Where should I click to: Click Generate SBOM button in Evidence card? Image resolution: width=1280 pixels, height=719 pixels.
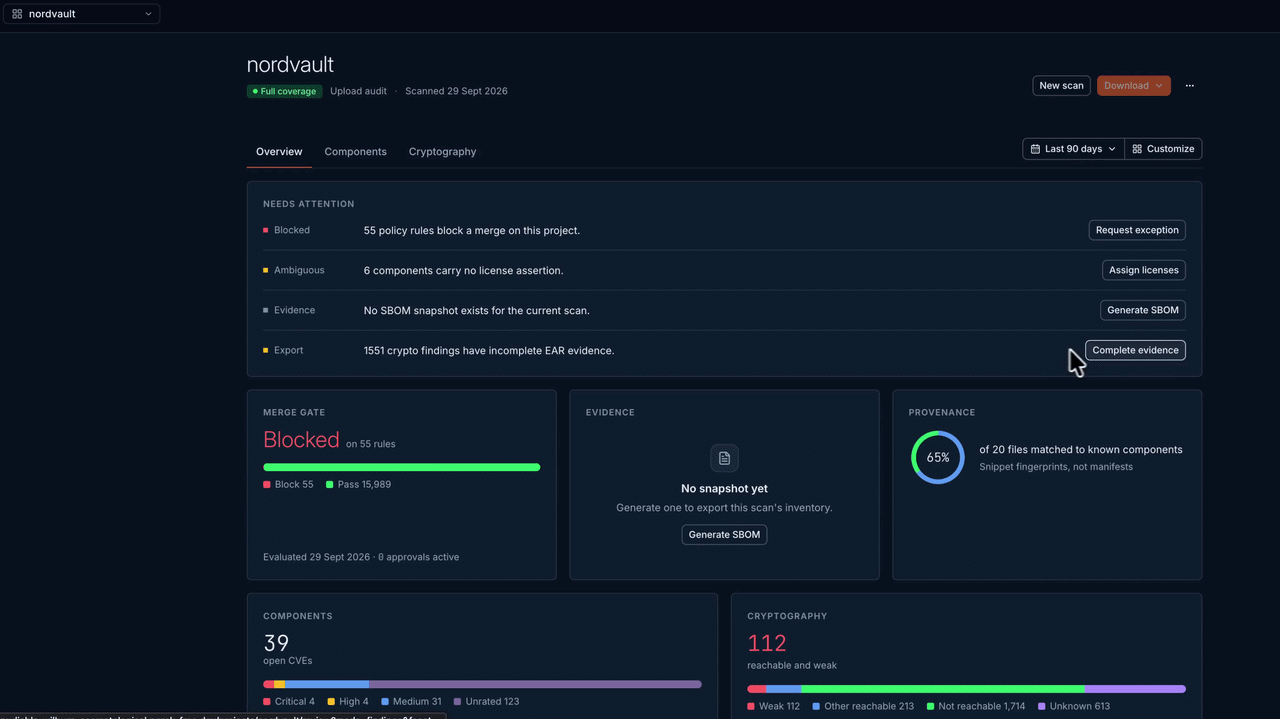(x=724, y=535)
